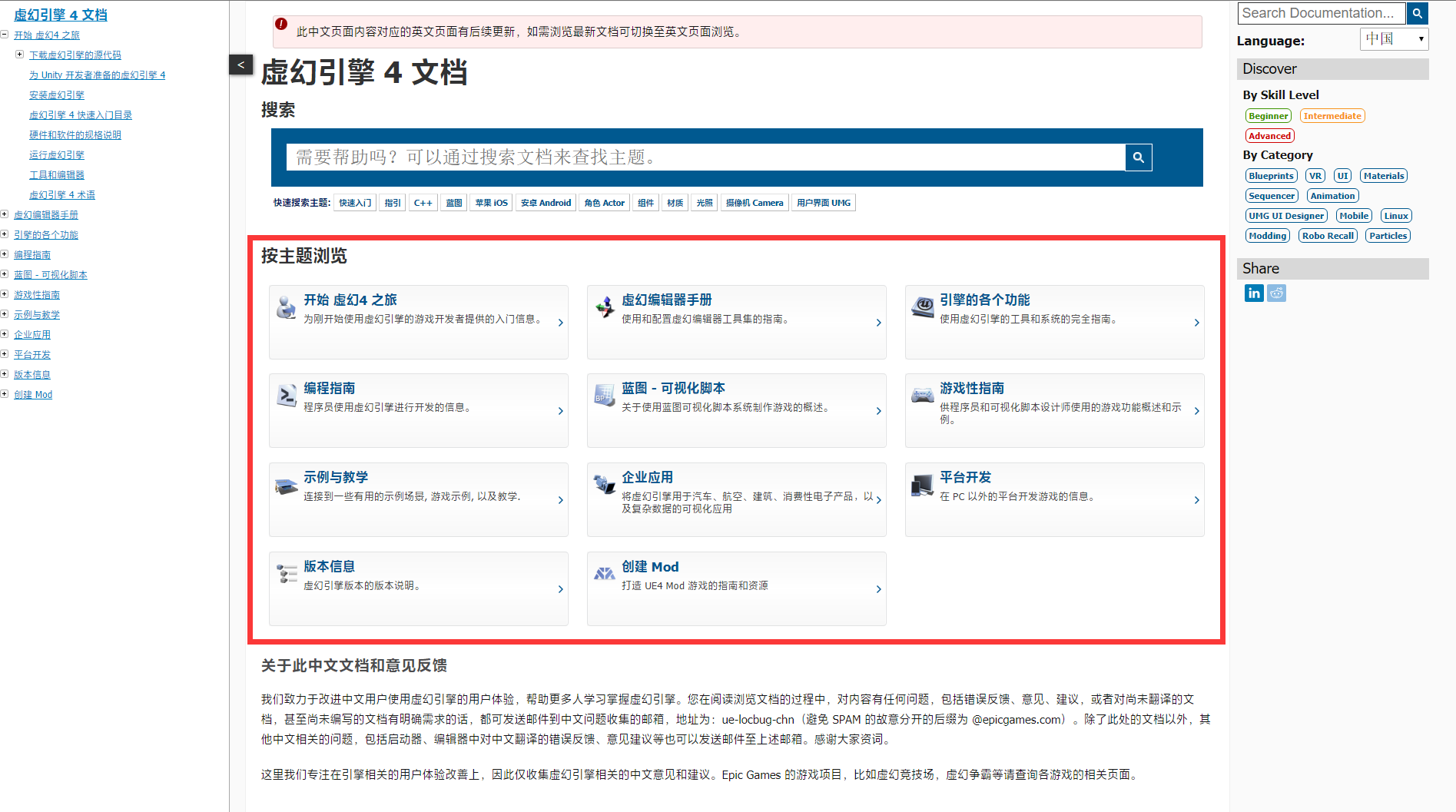Click the arrow on the 示例与教学 card
1456x812 pixels.
[561, 500]
